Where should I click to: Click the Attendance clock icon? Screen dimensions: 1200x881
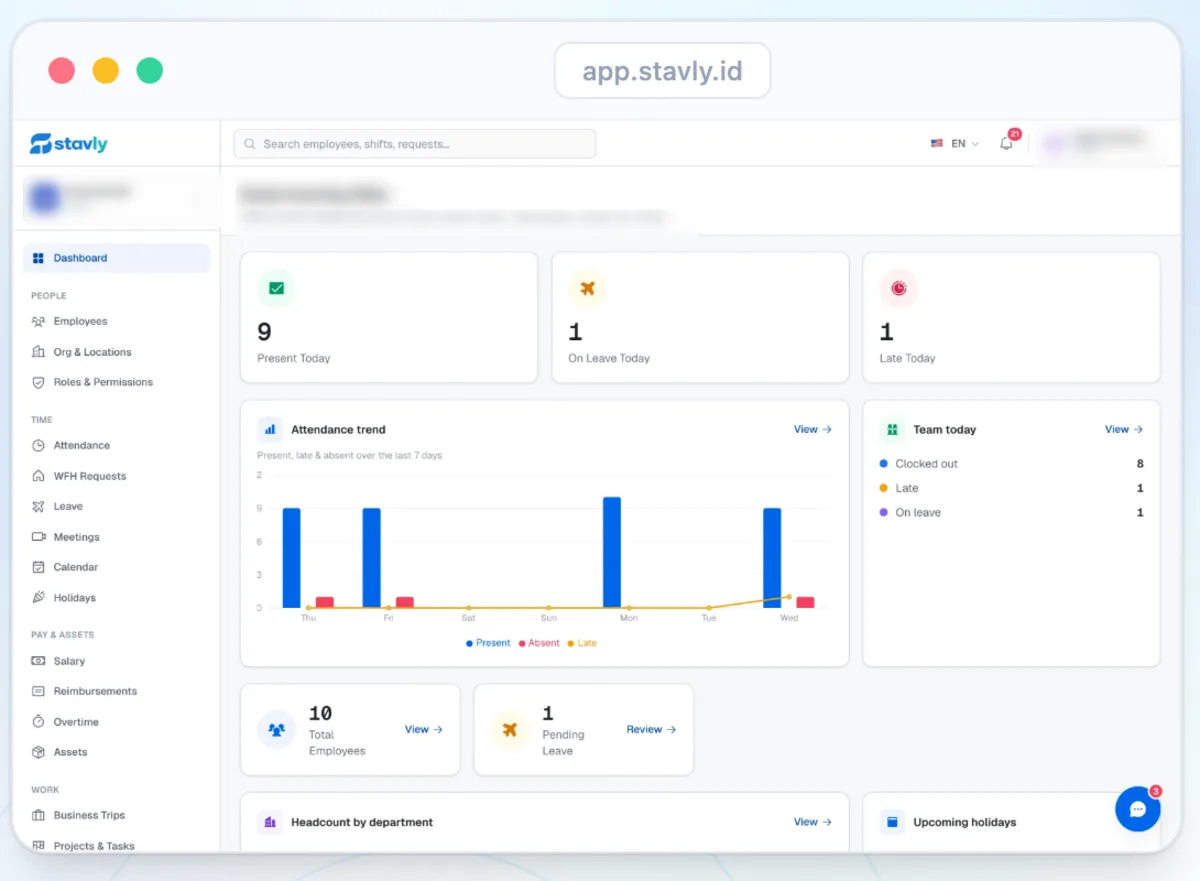pos(38,445)
